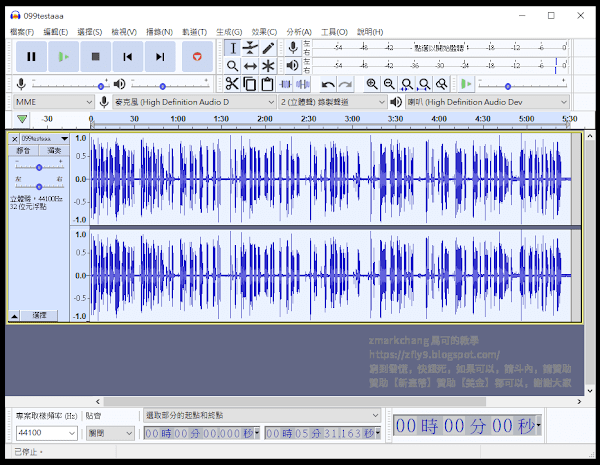The height and width of the screenshot is (465, 600).
Task: Click the track gain slider handle
Action: (39, 168)
